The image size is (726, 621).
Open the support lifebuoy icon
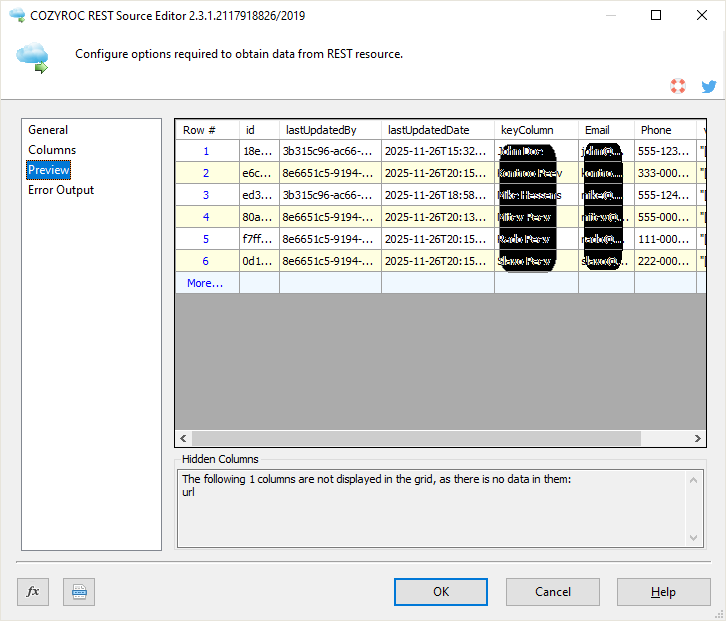tap(678, 86)
